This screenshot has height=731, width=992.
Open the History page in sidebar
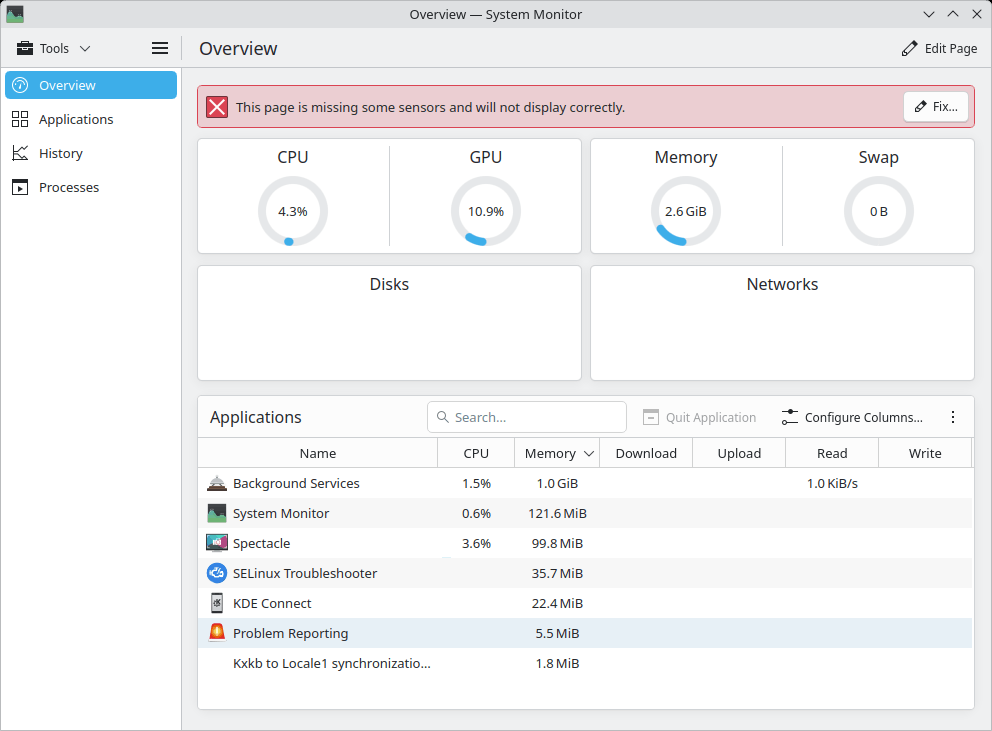coord(60,153)
